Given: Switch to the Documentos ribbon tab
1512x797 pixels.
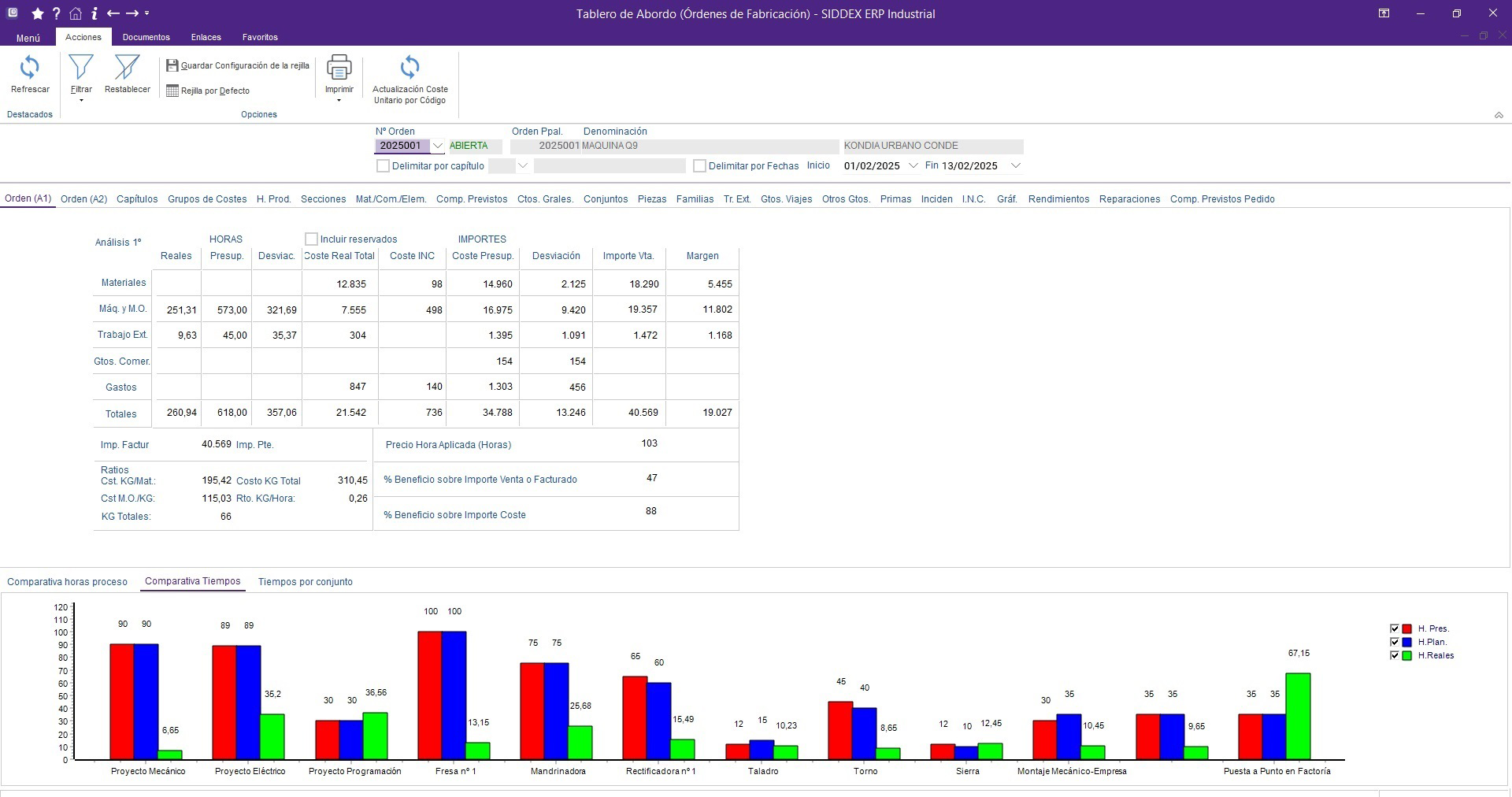Looking at the screenshot, I should (x=146, y=37).
